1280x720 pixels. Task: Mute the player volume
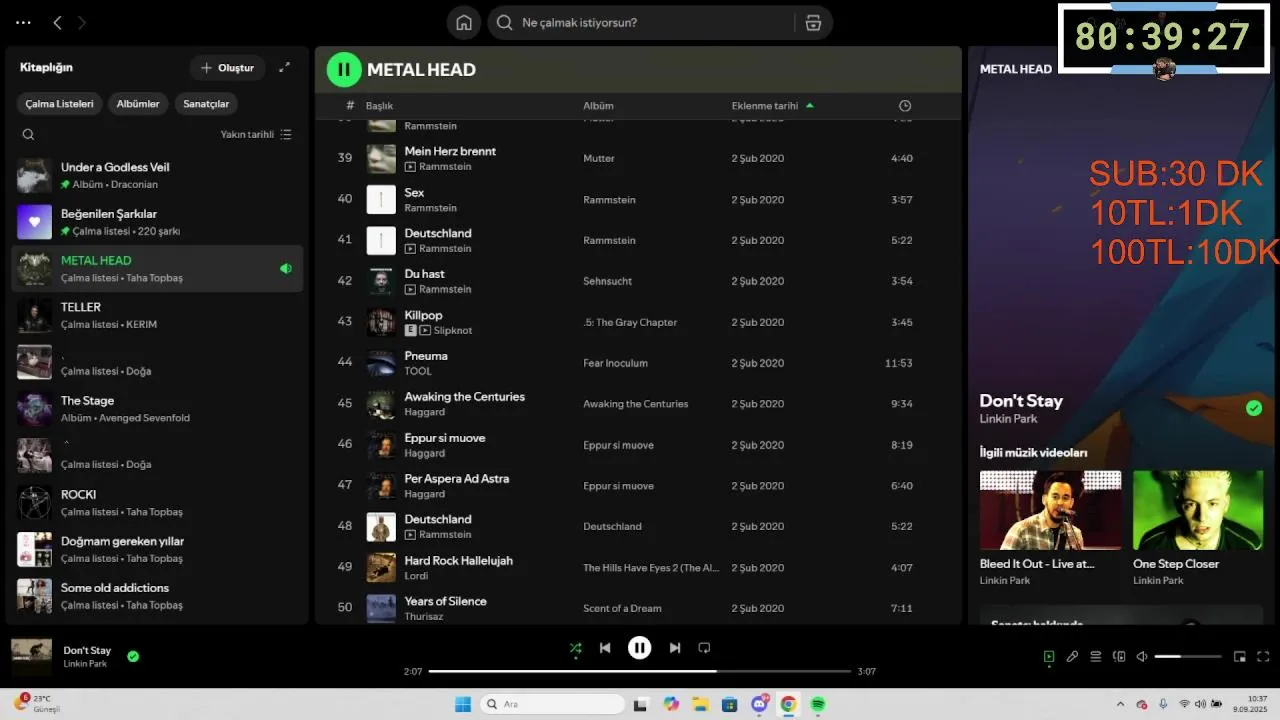[x=1142, y=657]
